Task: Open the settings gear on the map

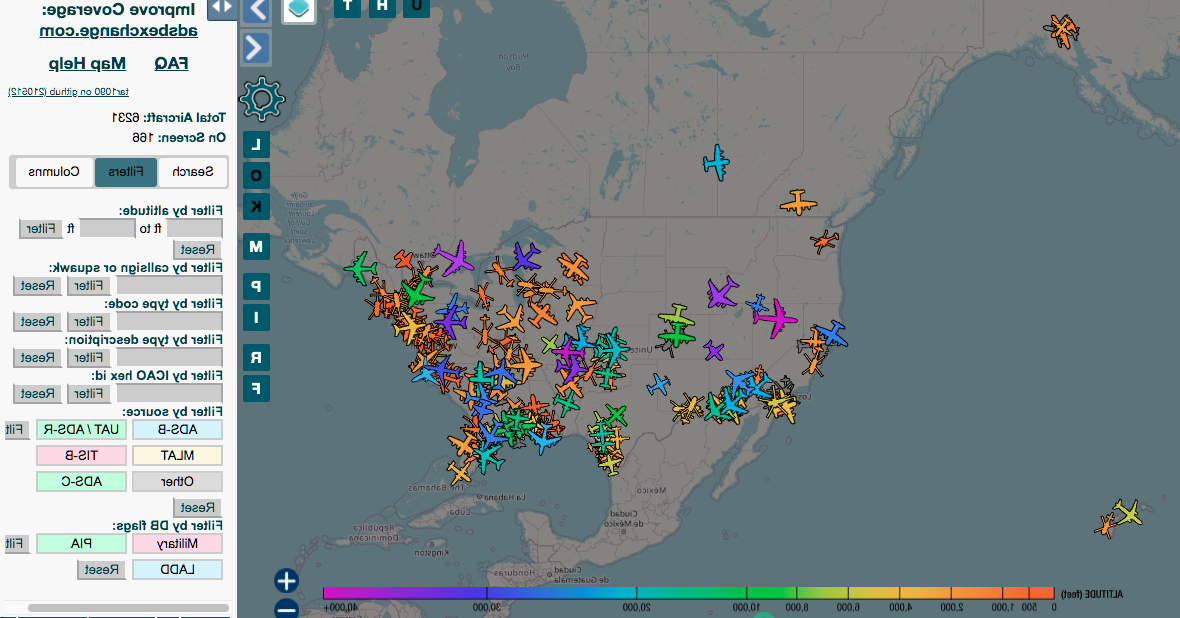Action: pyautogui.click(x=262, y=99)
